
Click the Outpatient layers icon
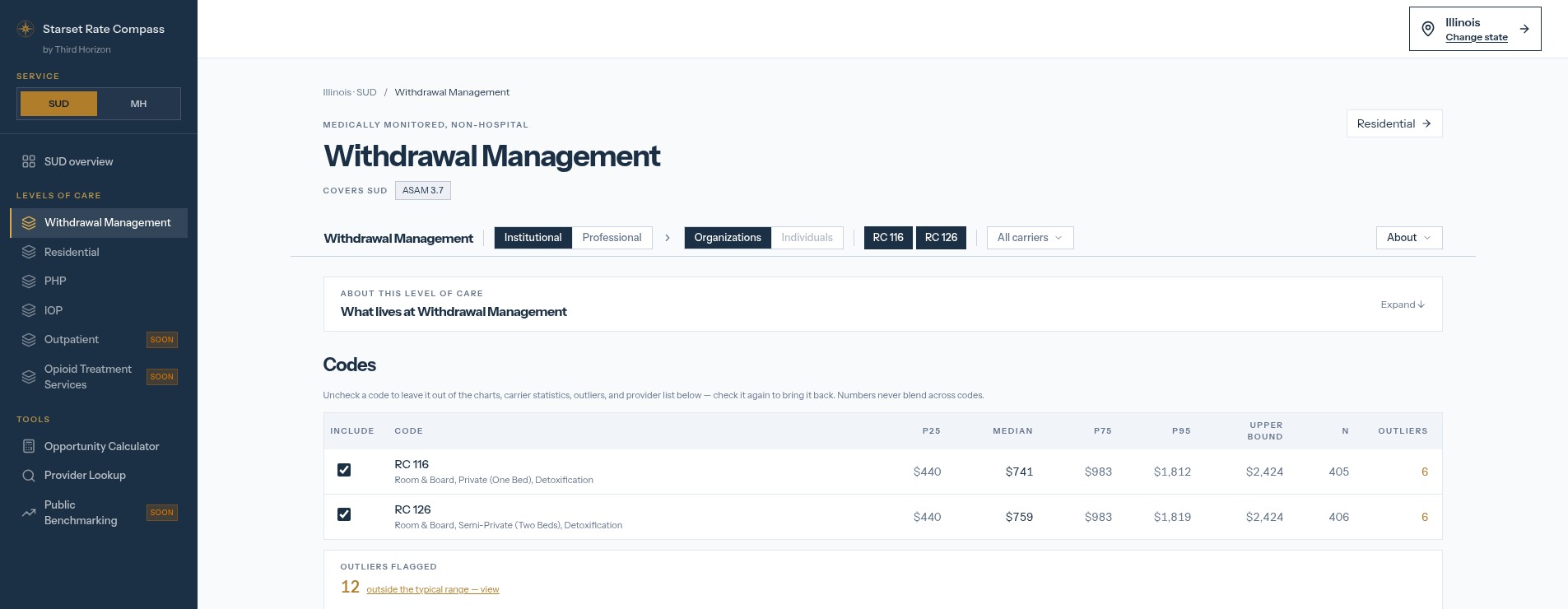pos(29,340)
